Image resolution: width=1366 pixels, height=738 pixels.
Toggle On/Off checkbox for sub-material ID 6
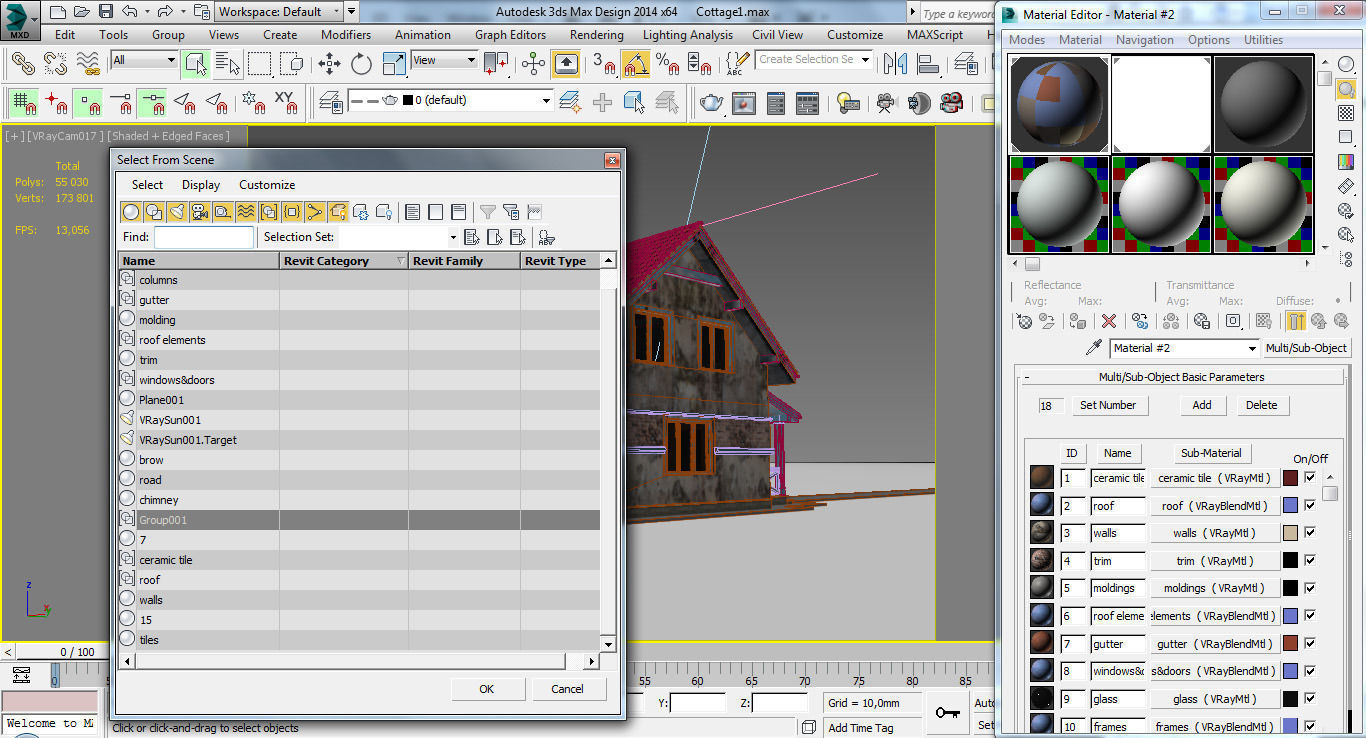[1310, 616]
